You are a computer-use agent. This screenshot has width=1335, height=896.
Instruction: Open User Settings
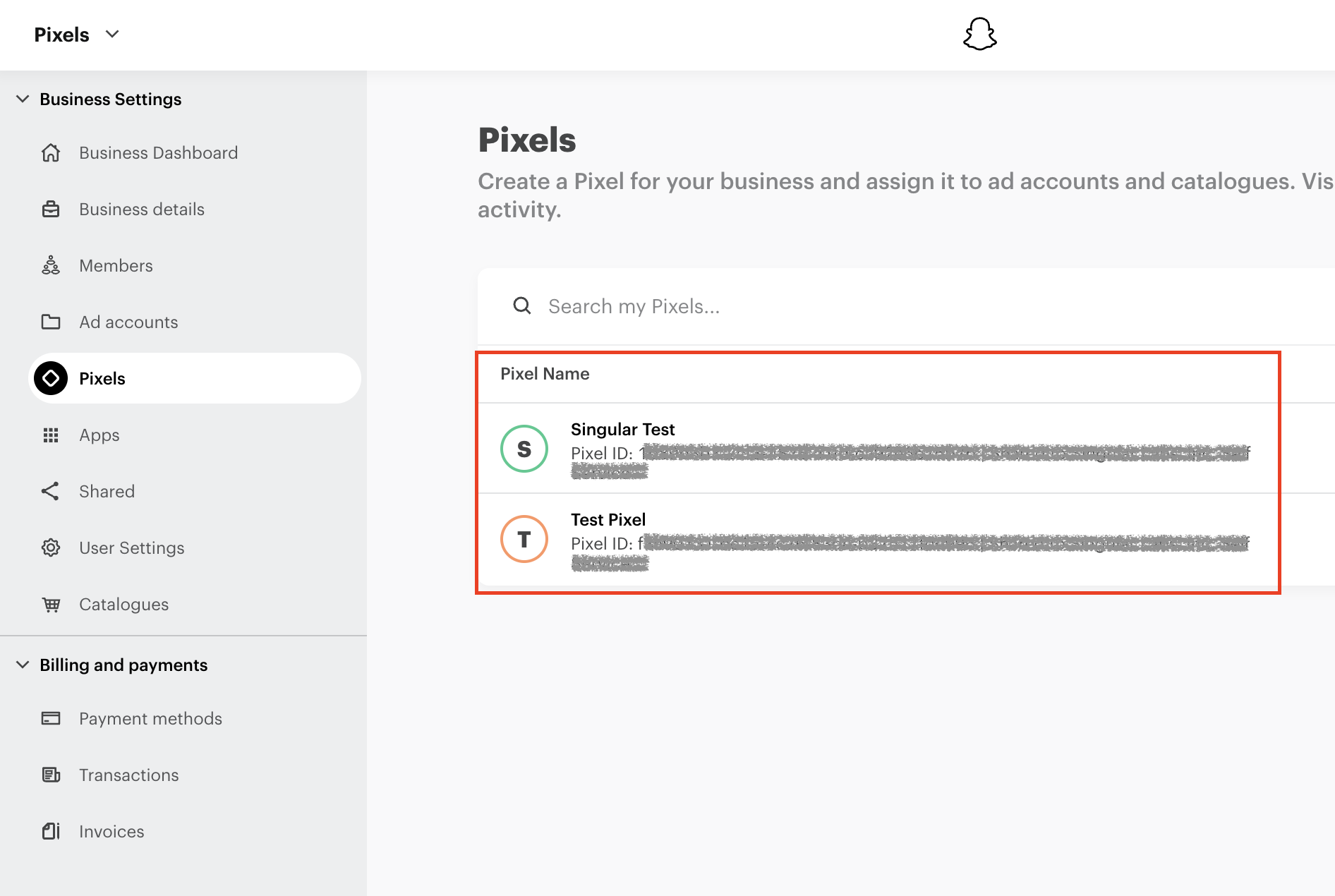[x=132, y=548]
